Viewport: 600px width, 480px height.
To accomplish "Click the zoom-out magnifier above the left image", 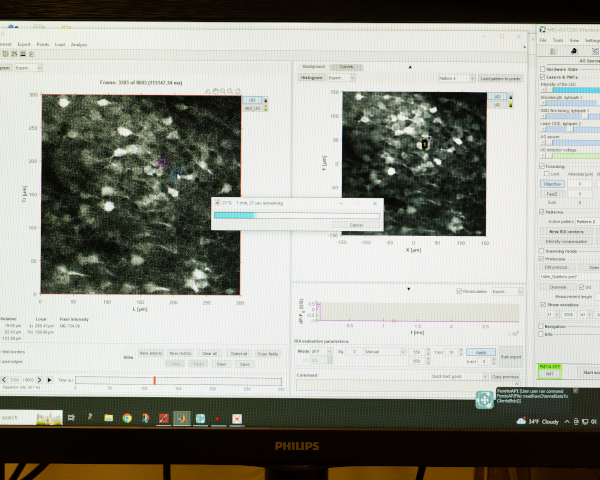I will click(x=230, y=91).
